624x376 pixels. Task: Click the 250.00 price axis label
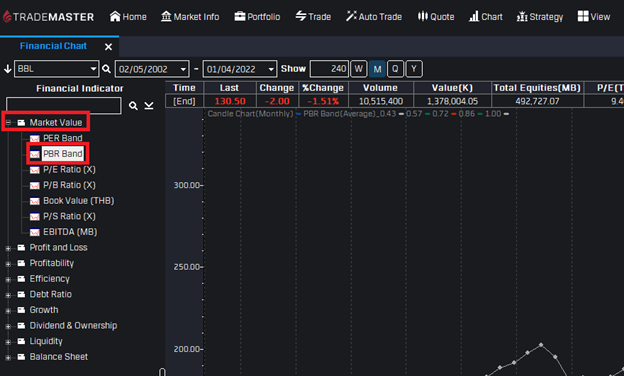186,267
